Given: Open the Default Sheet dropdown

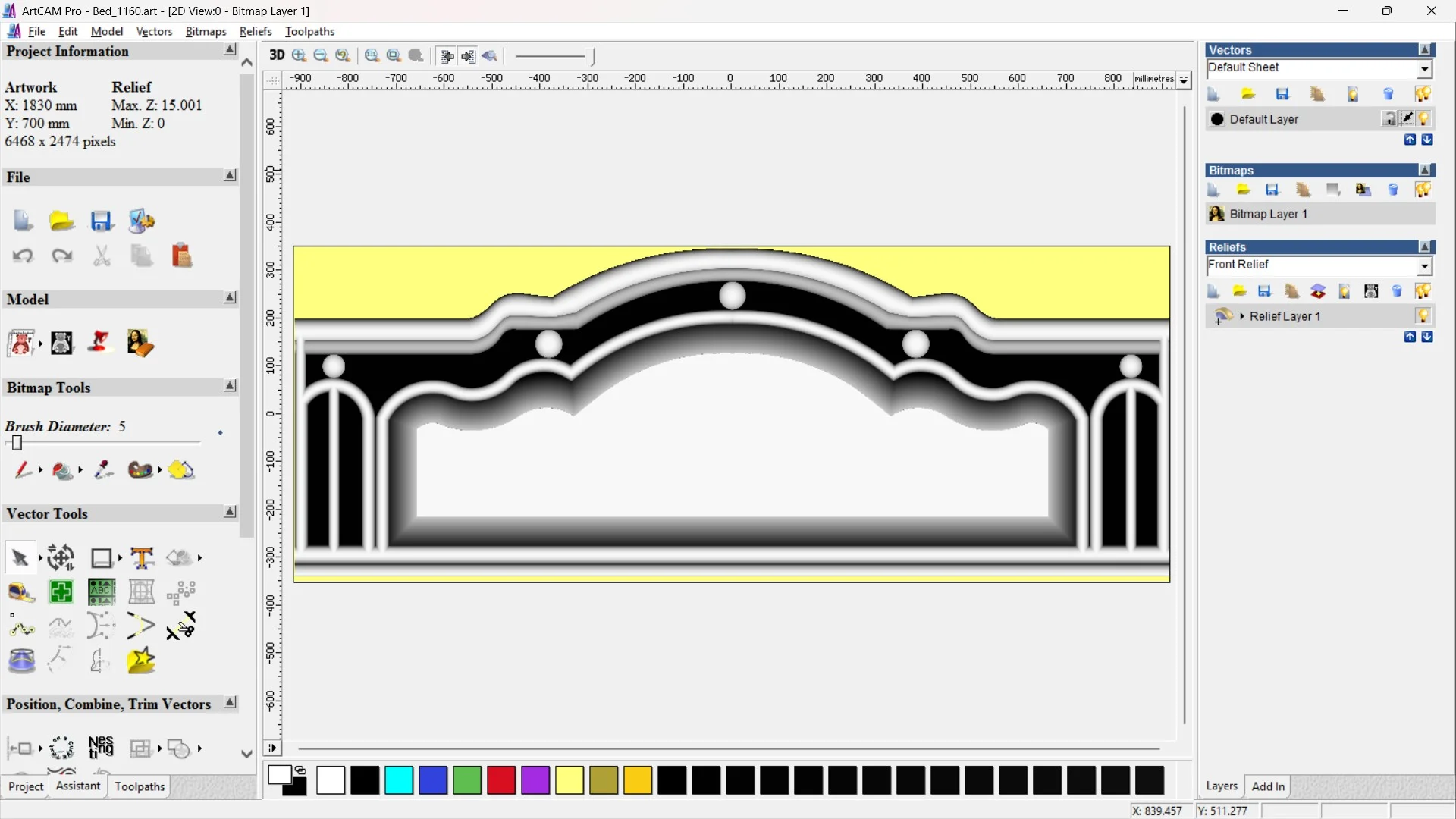Looking at the screenshot, I should point(1424,69).
